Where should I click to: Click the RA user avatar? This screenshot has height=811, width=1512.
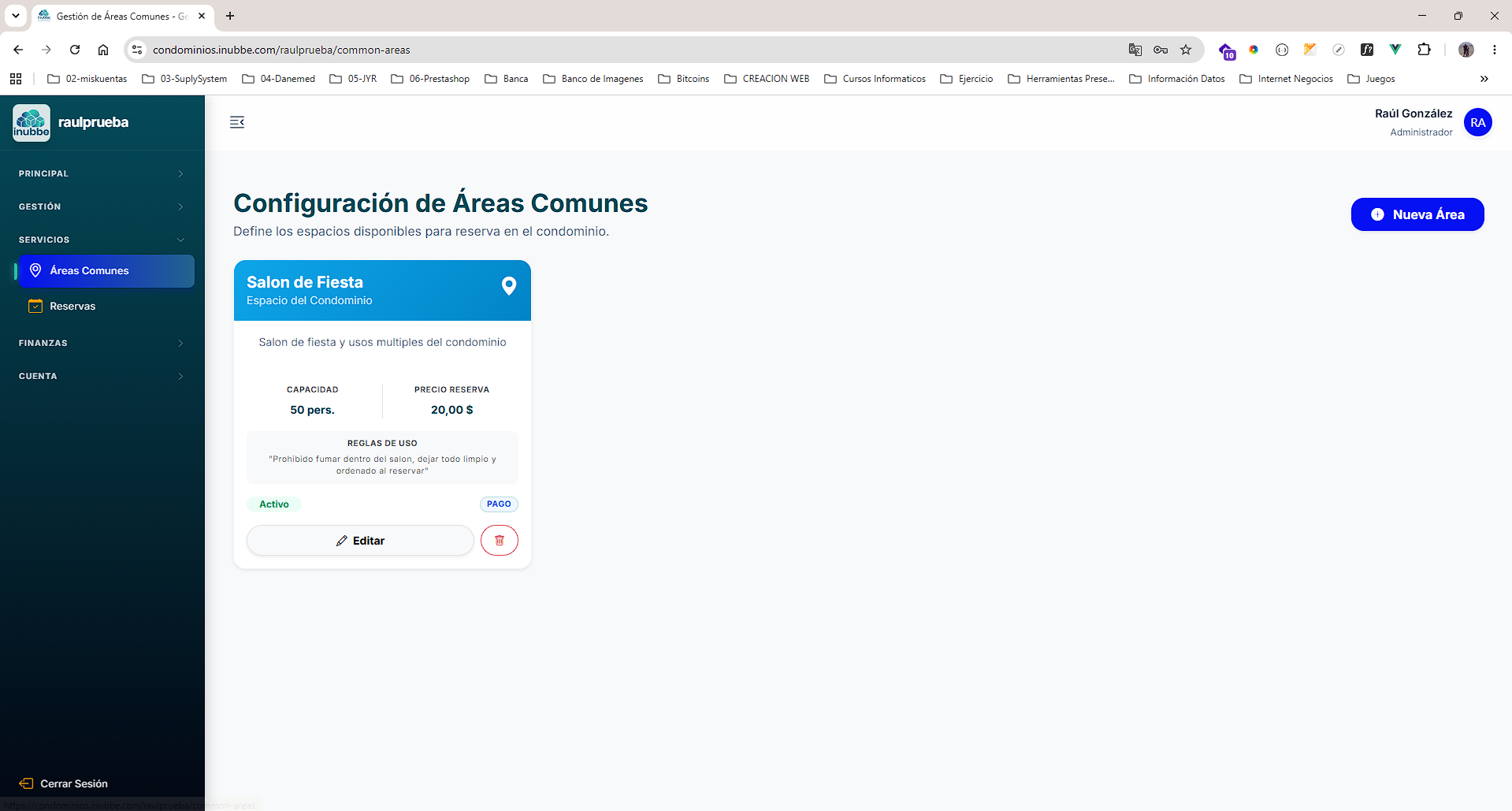tap(1477, 122)
